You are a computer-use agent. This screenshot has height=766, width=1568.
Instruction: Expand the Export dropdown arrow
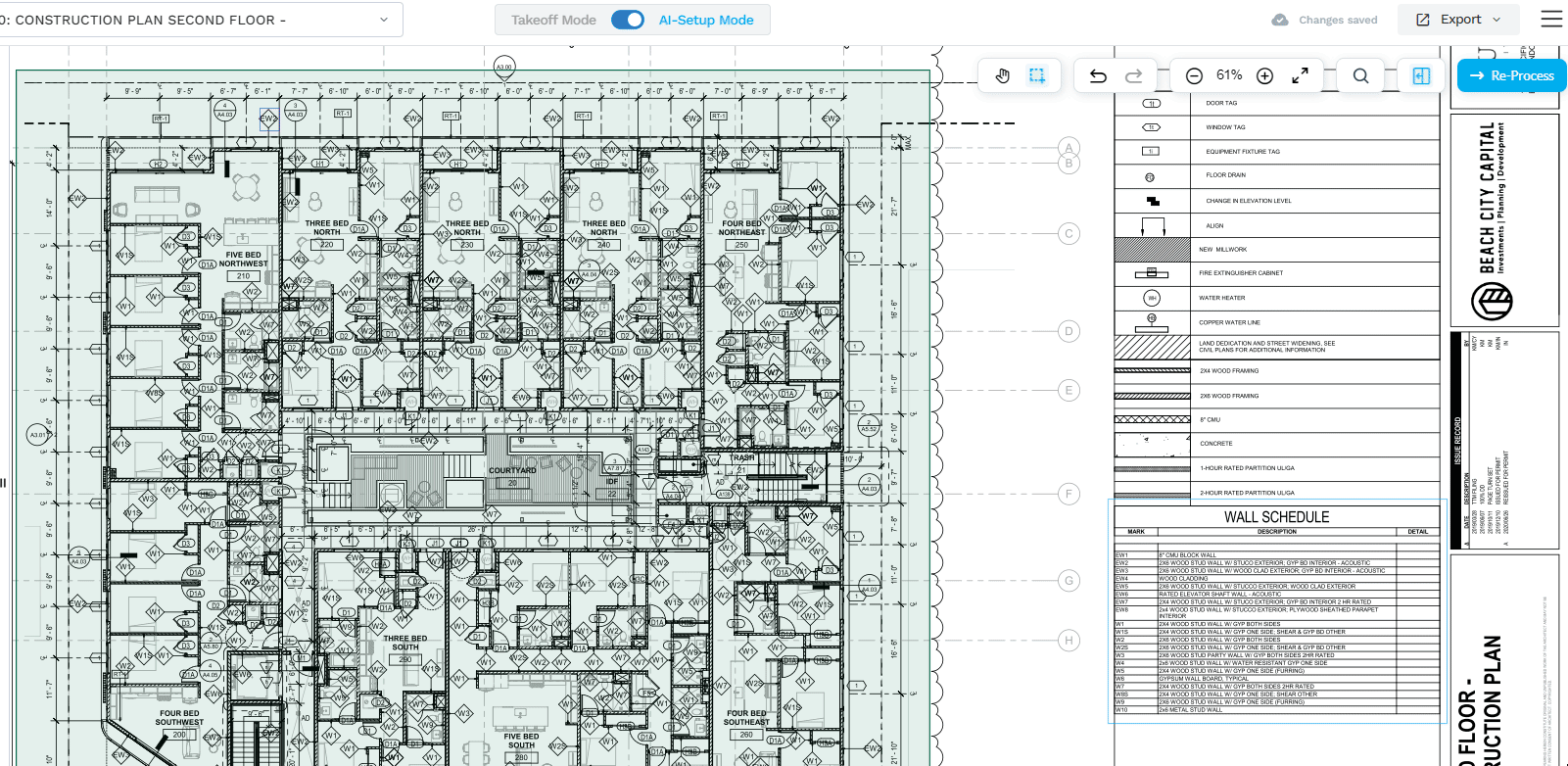(x=1497, y=20)
